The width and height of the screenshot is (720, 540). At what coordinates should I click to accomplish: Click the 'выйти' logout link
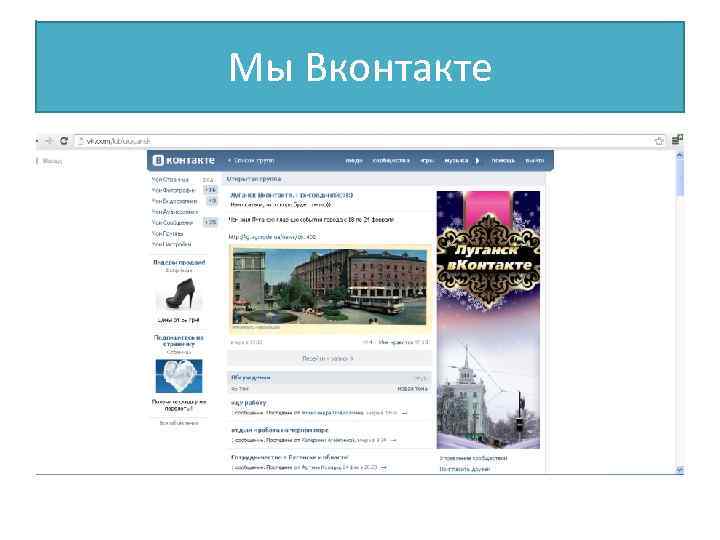(534, 161)
